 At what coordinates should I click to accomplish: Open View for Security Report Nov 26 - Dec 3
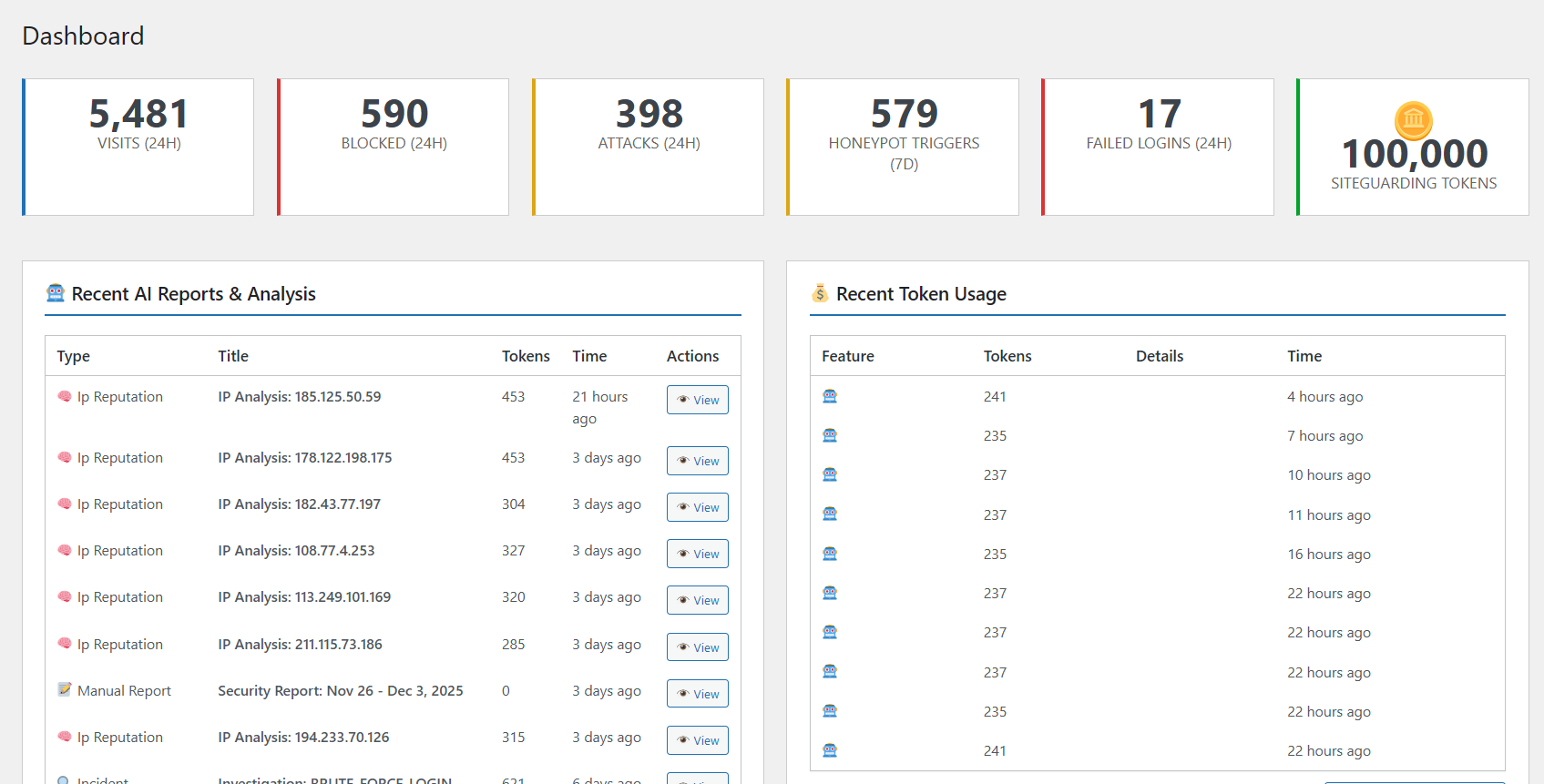(x=697, y=694)
